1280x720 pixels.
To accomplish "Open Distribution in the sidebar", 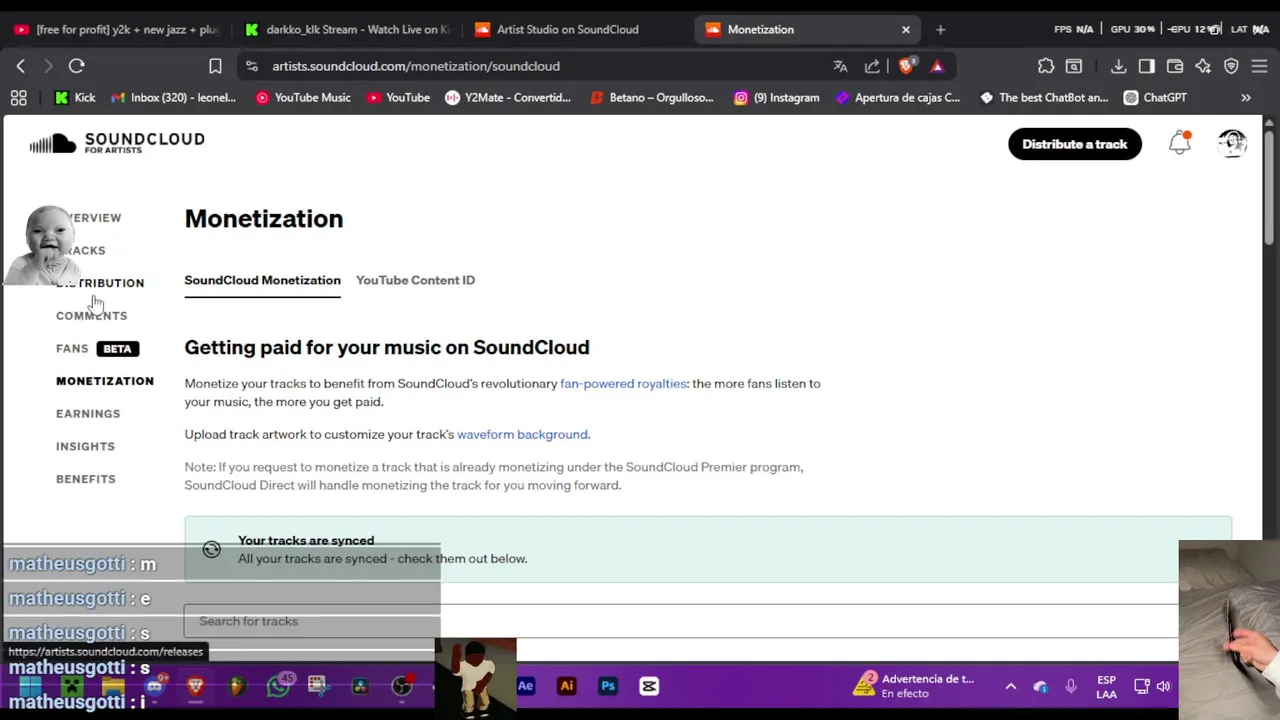I will point(100,283).
